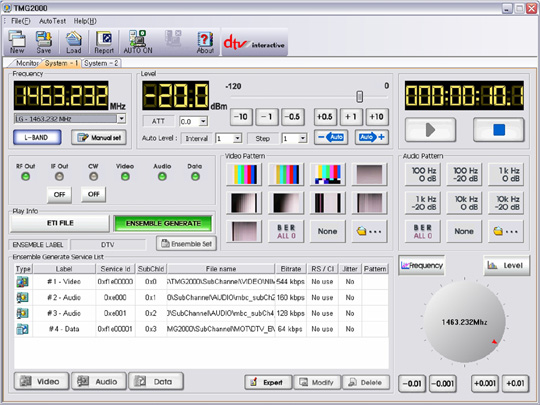540x405 pixels.
Task: Open the Ensemble Set dialog
Action: point(186,244)
